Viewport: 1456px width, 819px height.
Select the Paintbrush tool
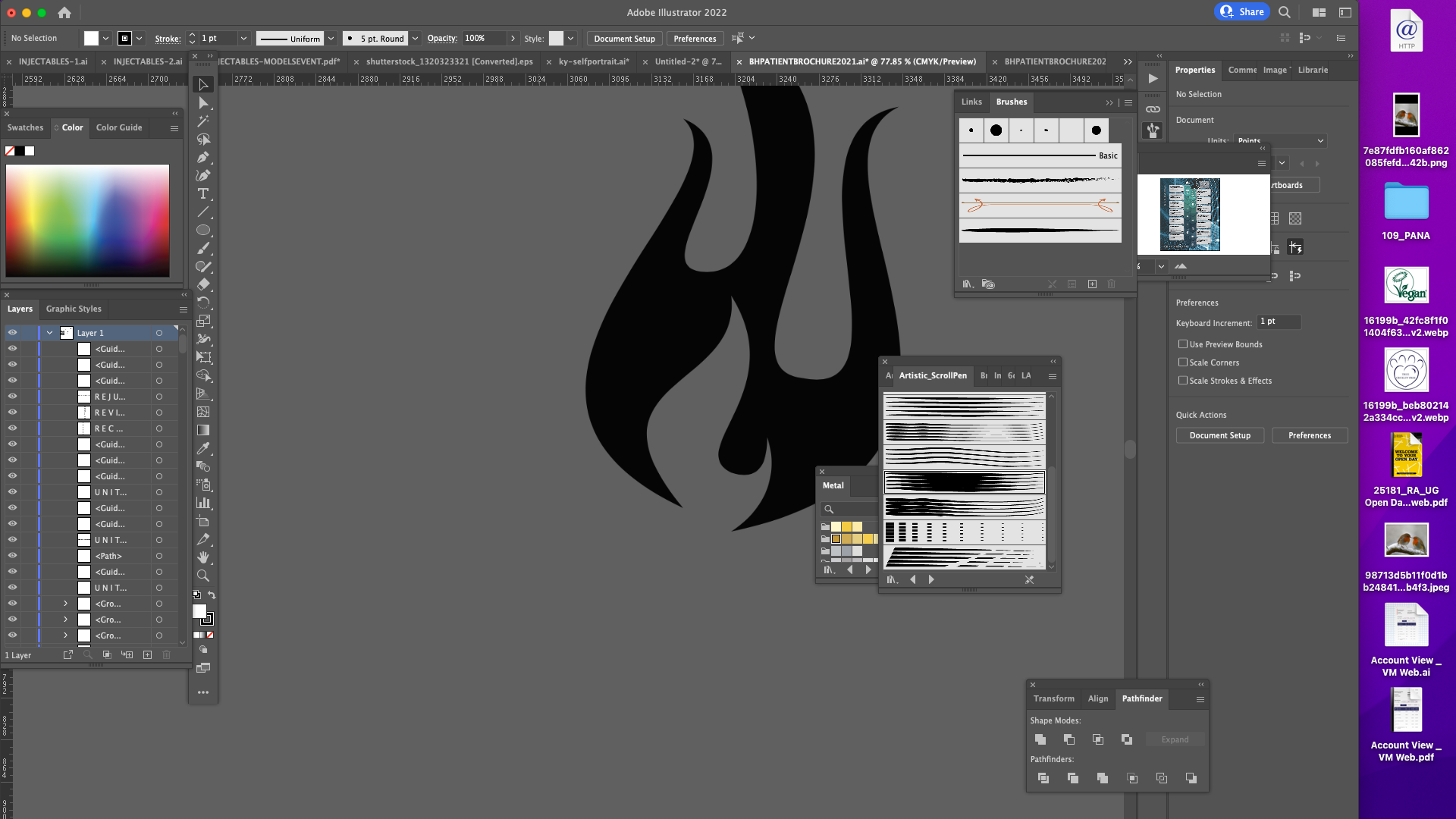203,249
